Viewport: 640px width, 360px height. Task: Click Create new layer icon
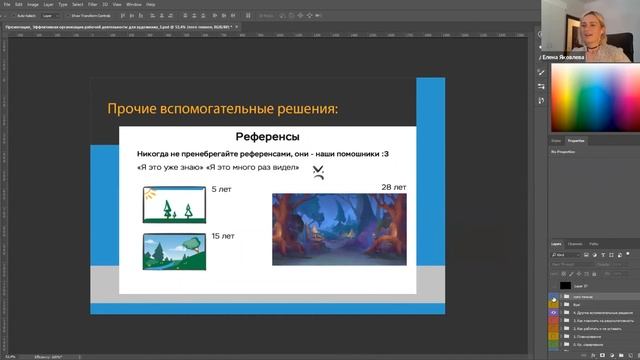point(630,356)
